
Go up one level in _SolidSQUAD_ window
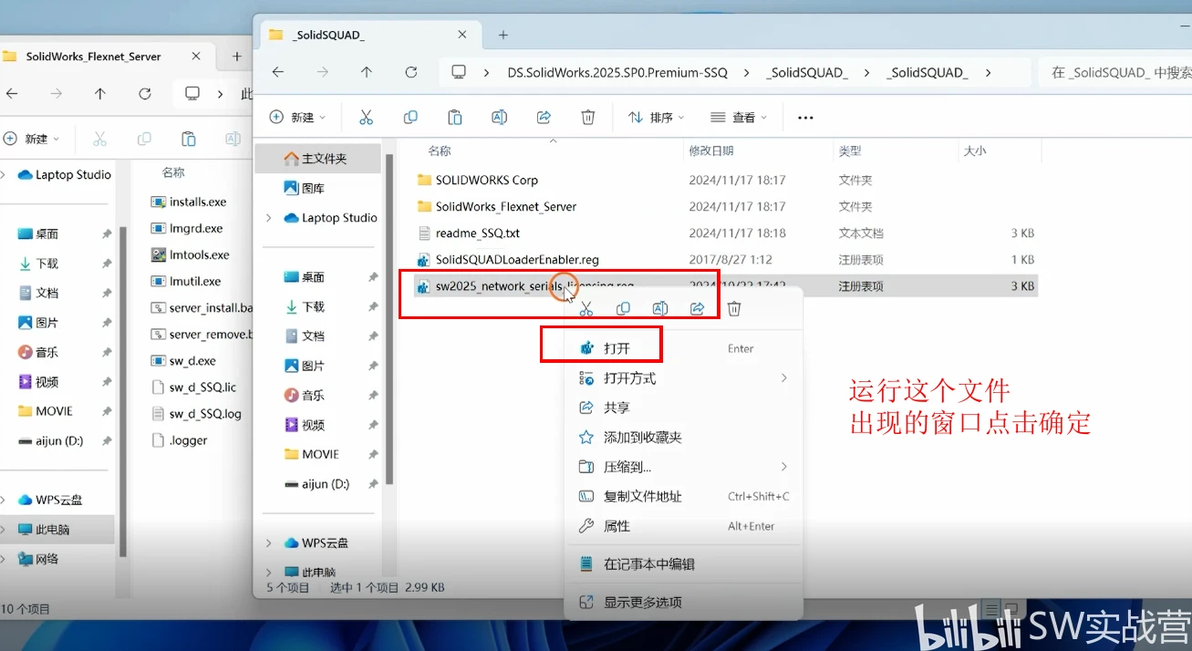point(366,72)
